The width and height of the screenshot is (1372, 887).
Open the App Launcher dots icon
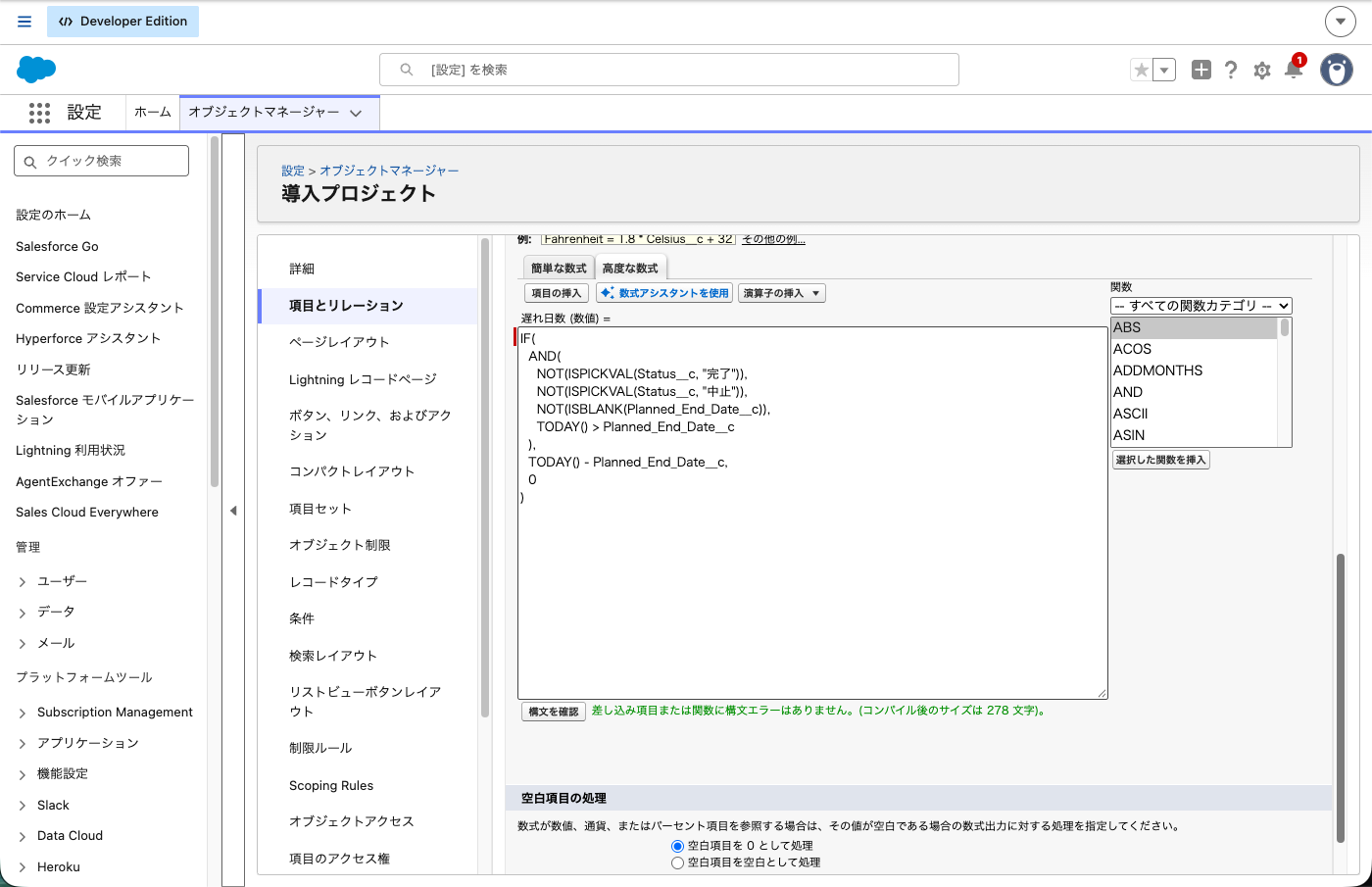[39, 113]
